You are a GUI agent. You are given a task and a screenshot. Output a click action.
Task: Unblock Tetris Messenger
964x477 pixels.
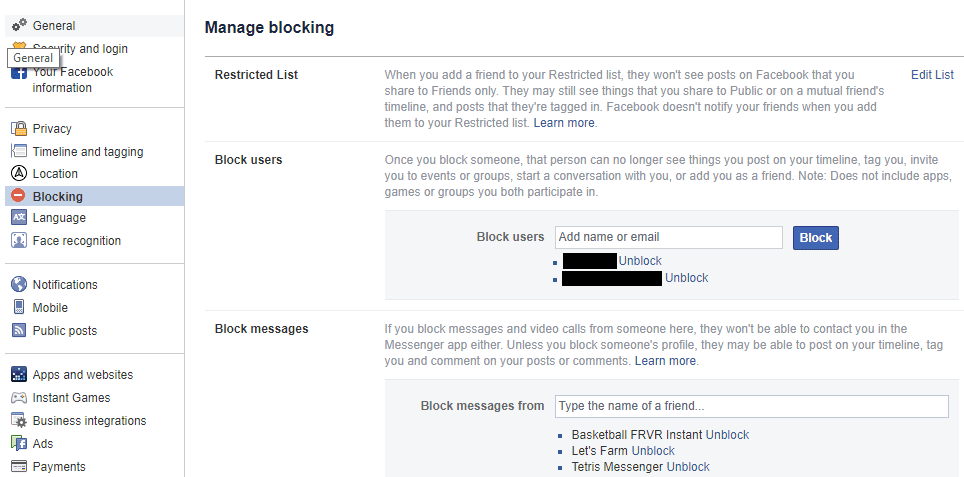point(688,467)
